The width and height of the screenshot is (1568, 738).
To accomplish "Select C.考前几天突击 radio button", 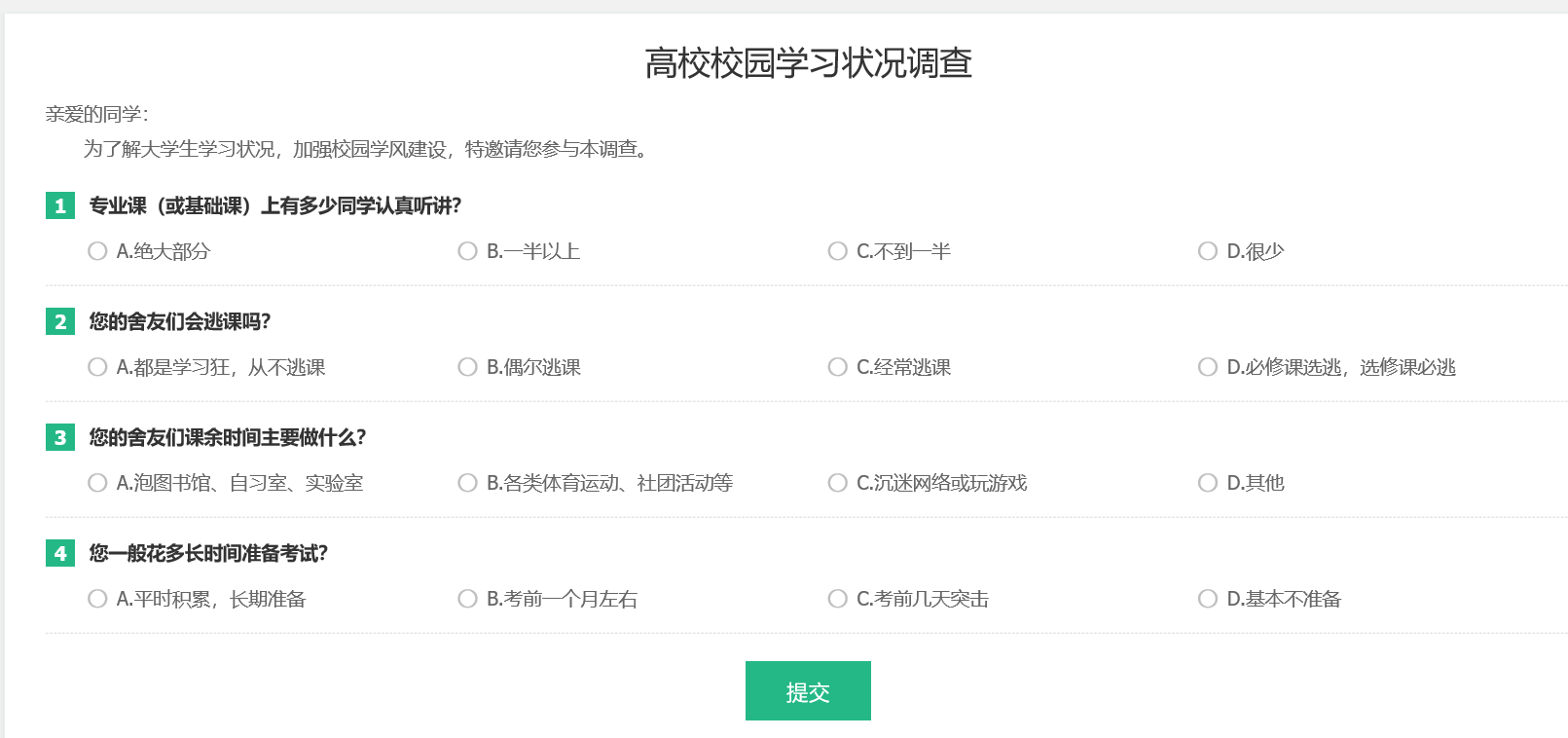I will point(837,599).
